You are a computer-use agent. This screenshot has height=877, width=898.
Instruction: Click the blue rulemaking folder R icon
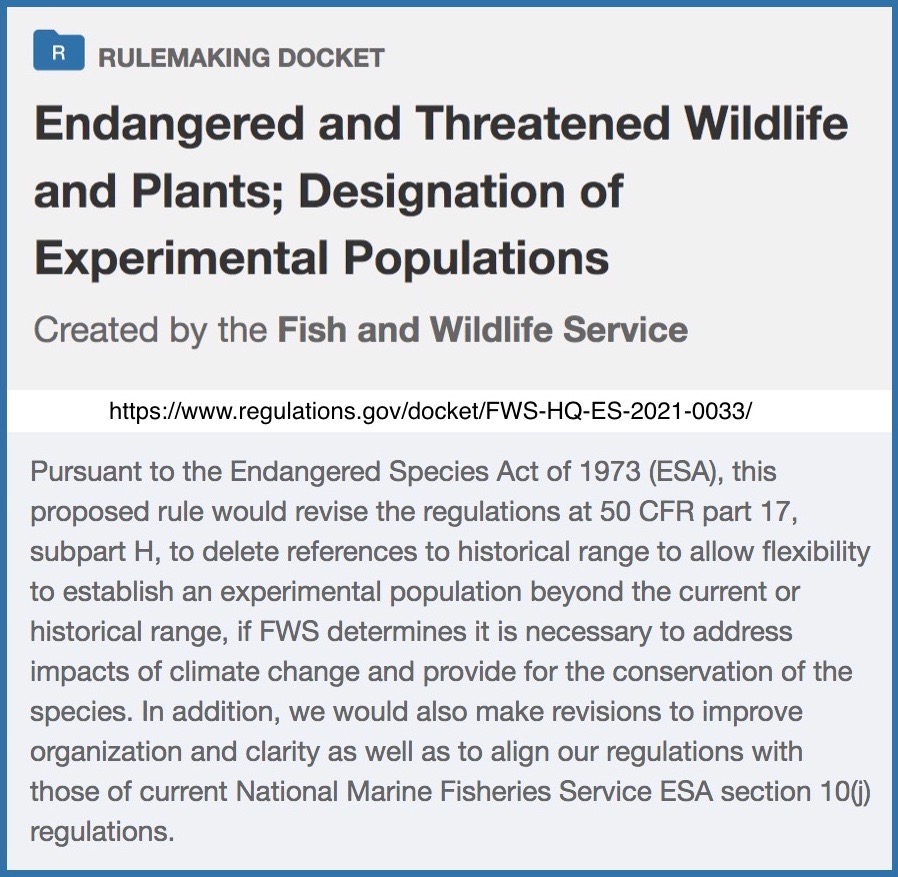59,50
